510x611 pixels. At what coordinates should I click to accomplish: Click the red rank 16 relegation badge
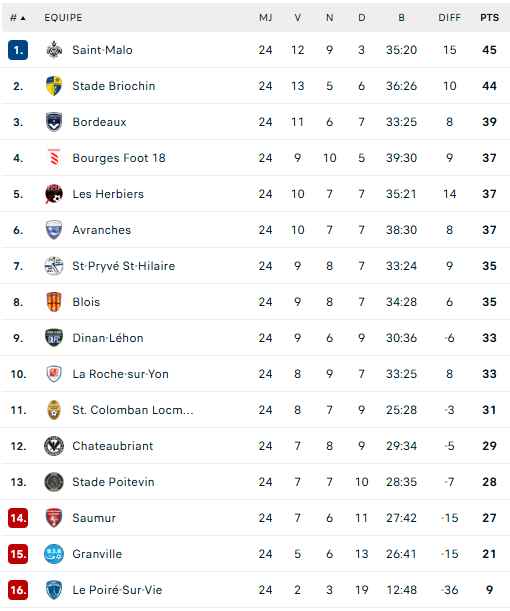[x=18, y=590]
